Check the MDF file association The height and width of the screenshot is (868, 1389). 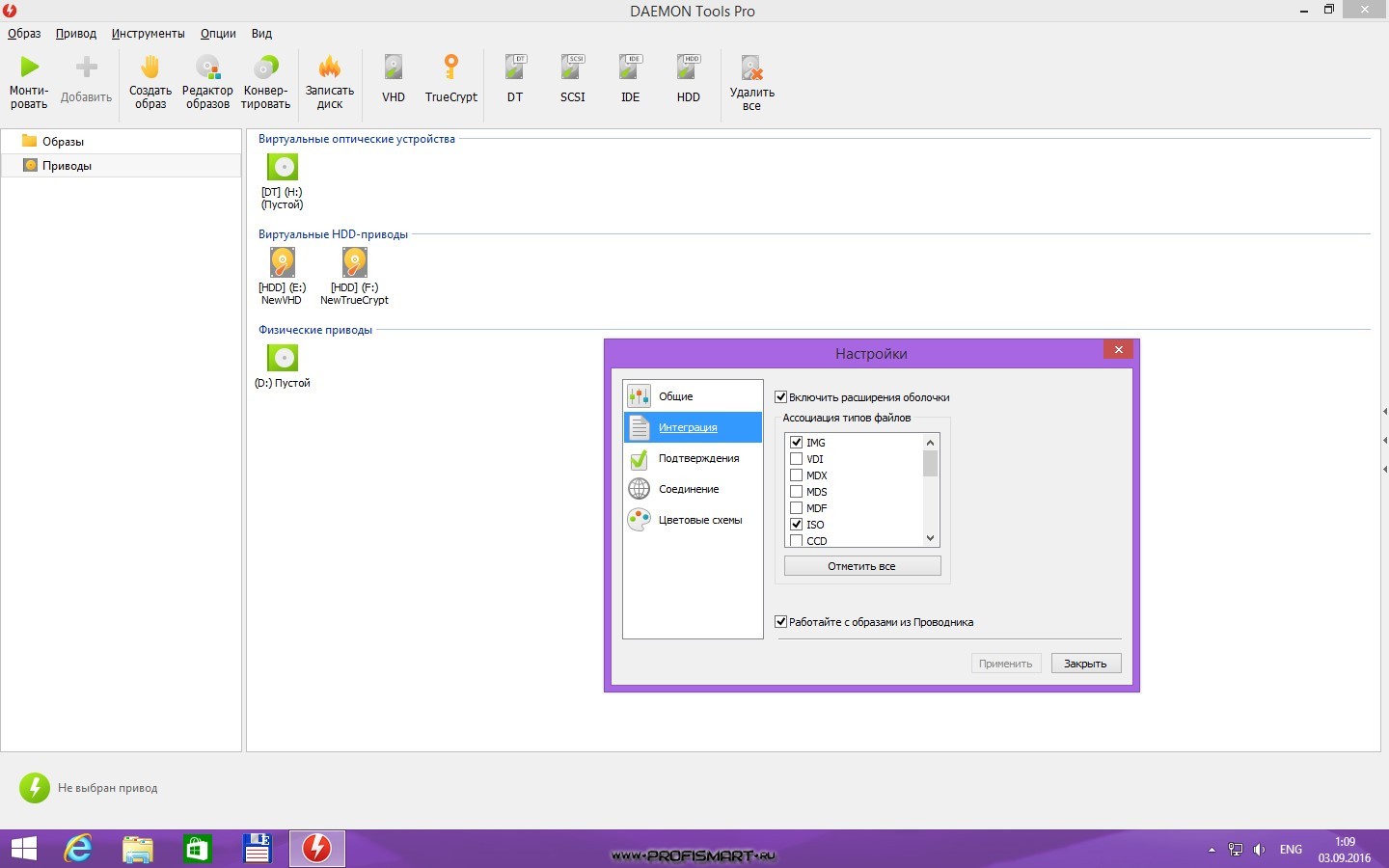tap(797, 507)
